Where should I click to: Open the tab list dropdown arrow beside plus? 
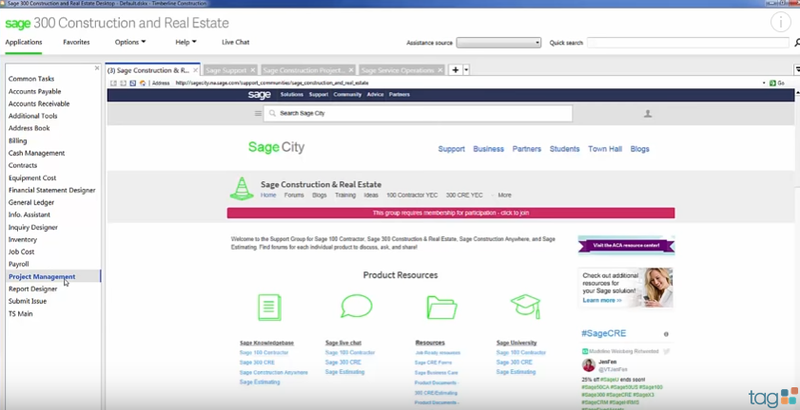click(x=466, y=70)
